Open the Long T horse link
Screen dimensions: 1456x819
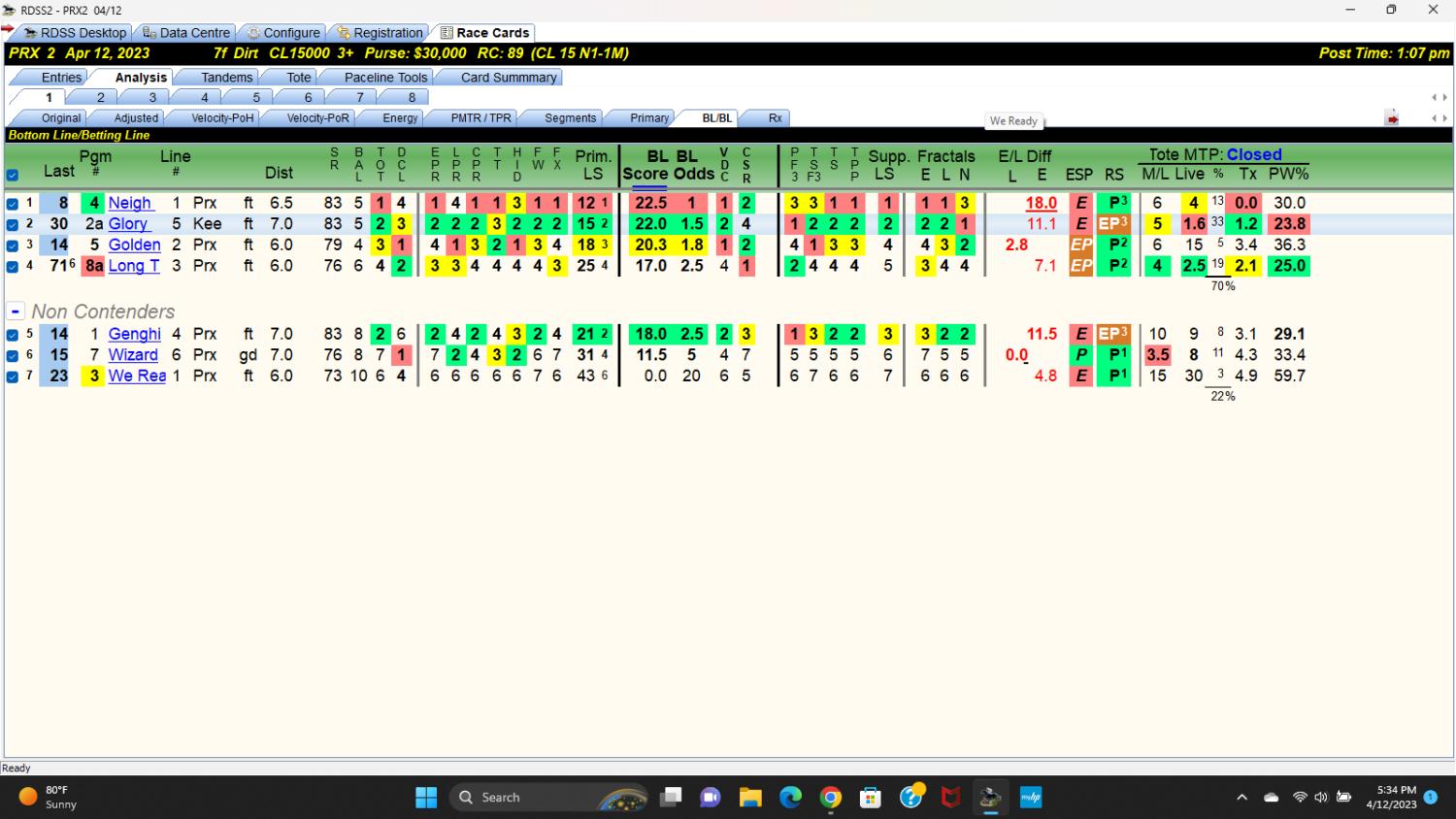point(134,266)
